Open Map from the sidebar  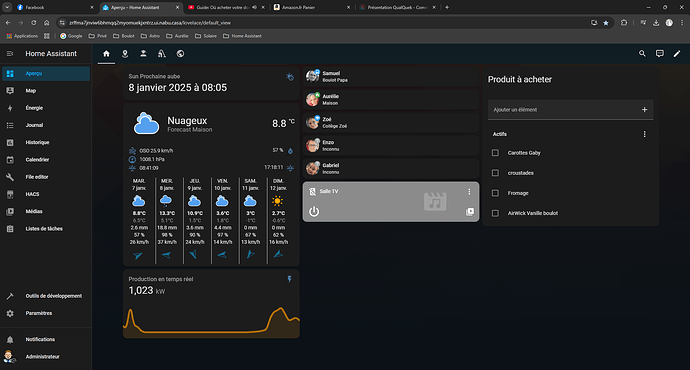(46, 91)
